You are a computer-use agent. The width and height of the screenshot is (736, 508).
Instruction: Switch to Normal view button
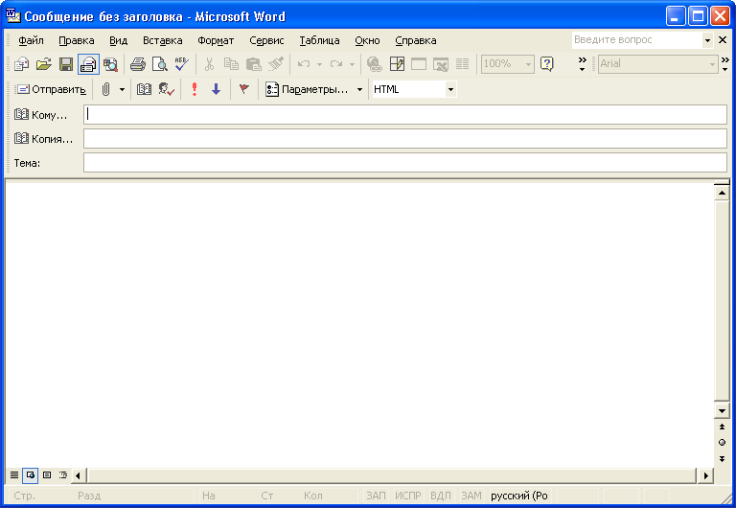[15, 475]
